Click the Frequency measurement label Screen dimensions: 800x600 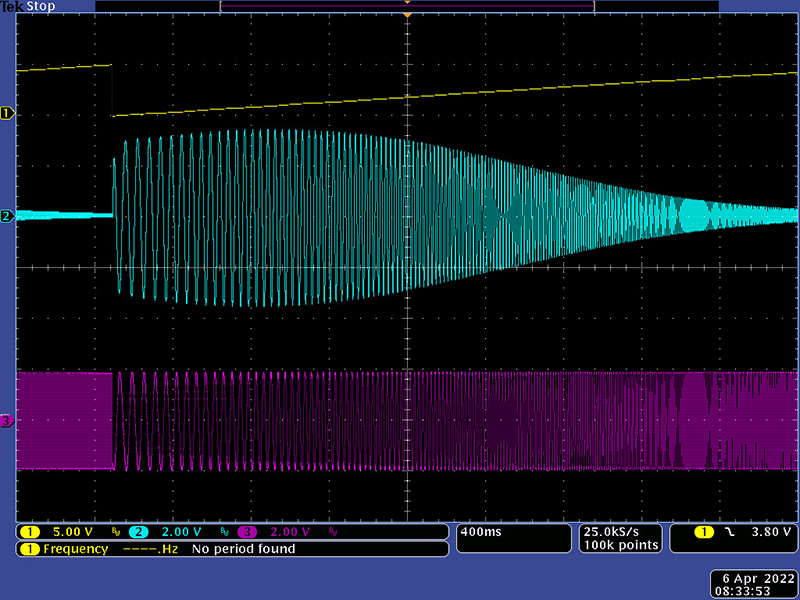[x=75, y=549]
